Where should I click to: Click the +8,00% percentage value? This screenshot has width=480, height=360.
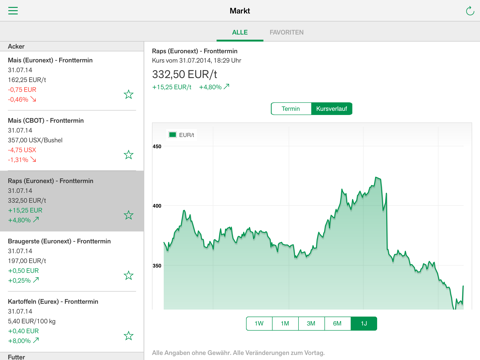tap(19, 341)
